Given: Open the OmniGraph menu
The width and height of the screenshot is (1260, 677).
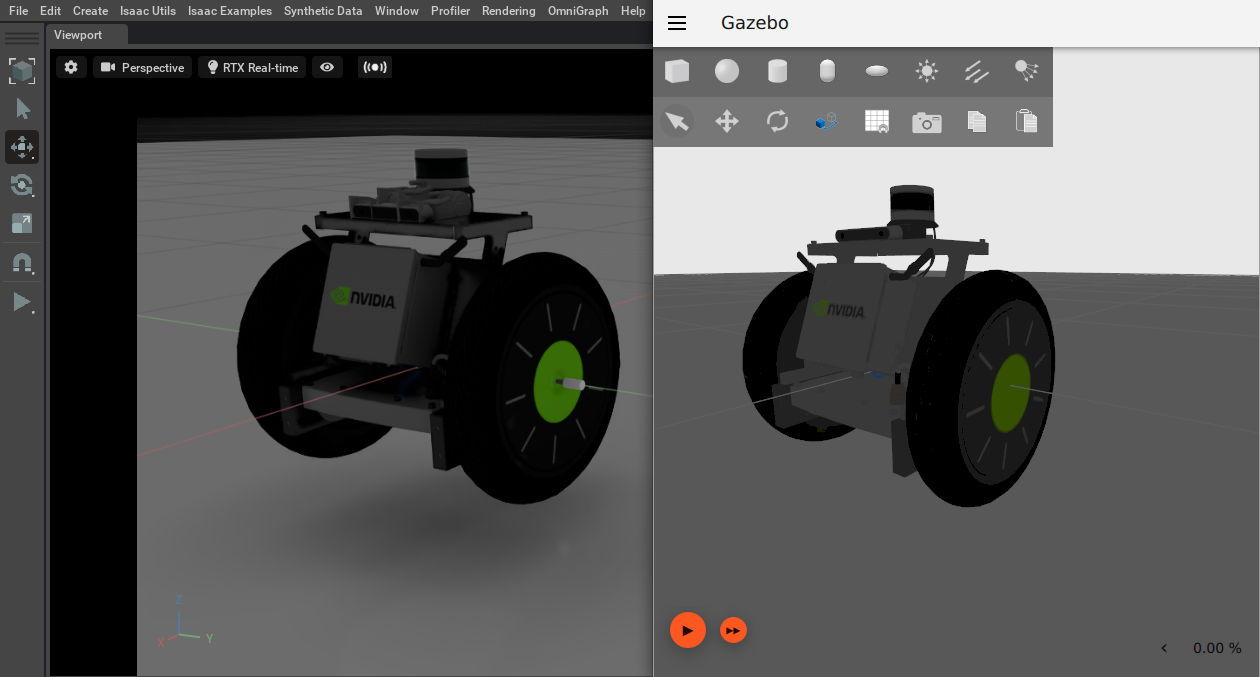Looking at the screenshot, I should click(x=579, y=11).
